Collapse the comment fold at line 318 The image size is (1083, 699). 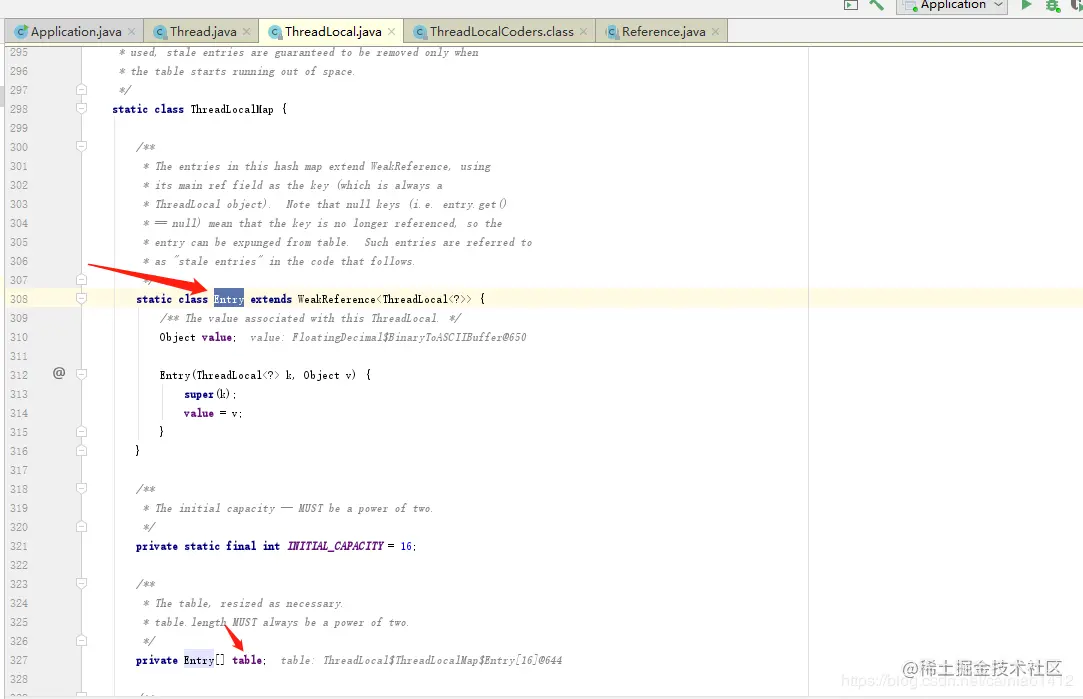pyautogui.click(x=82, y=488)
